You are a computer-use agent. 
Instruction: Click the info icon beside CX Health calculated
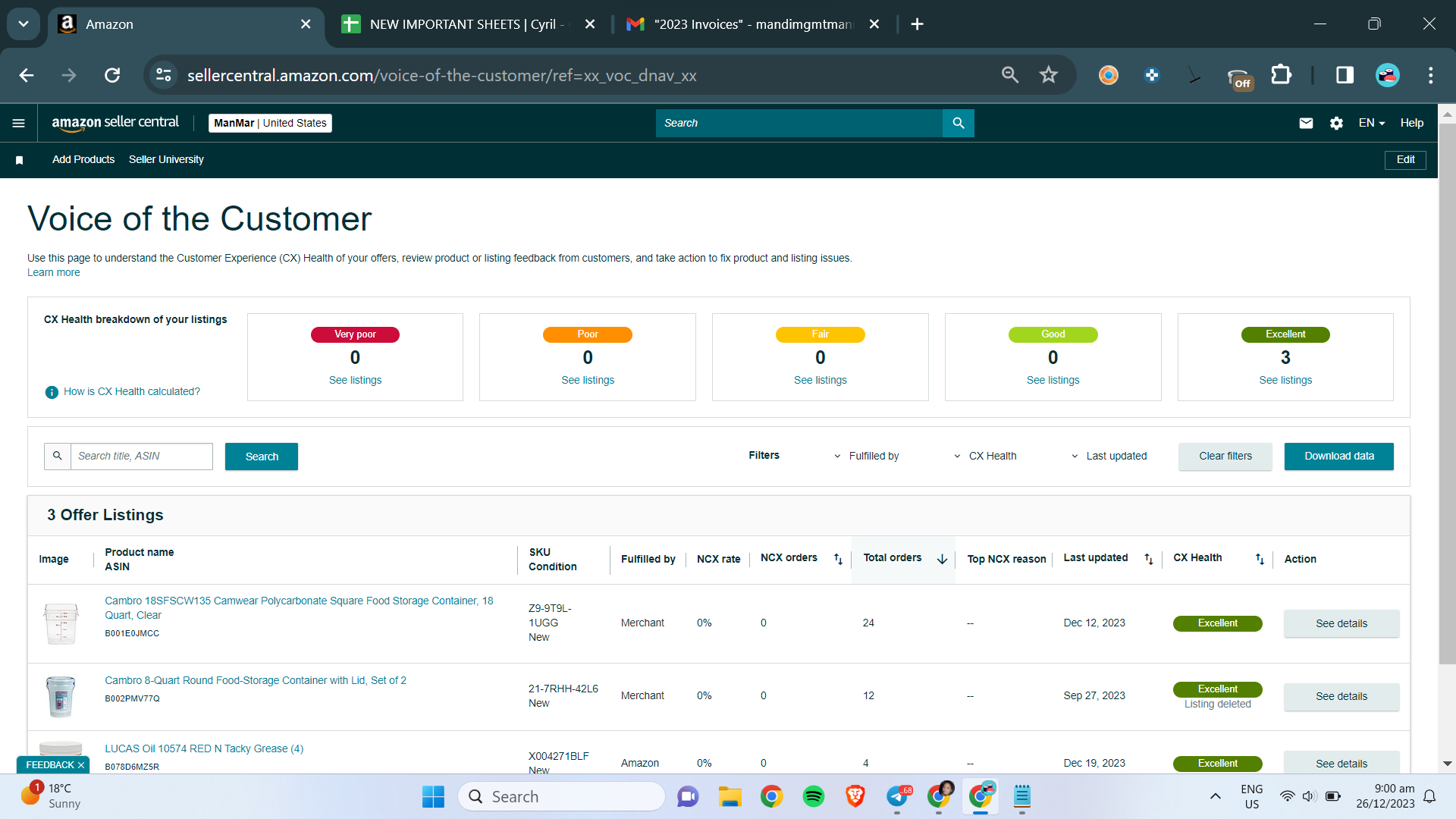pyautogui.click(x=52, y=392)
